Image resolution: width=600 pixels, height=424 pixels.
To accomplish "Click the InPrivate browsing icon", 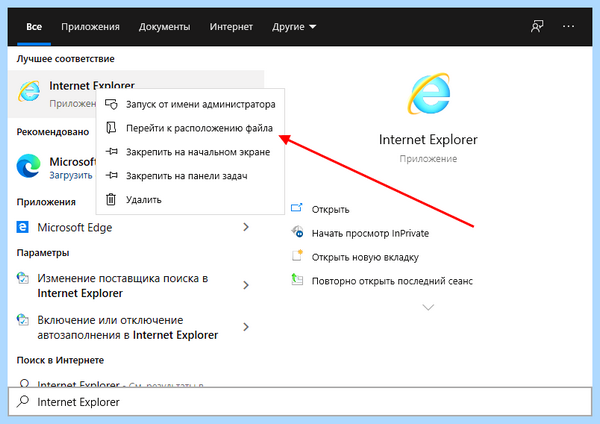I will [297, 232].
